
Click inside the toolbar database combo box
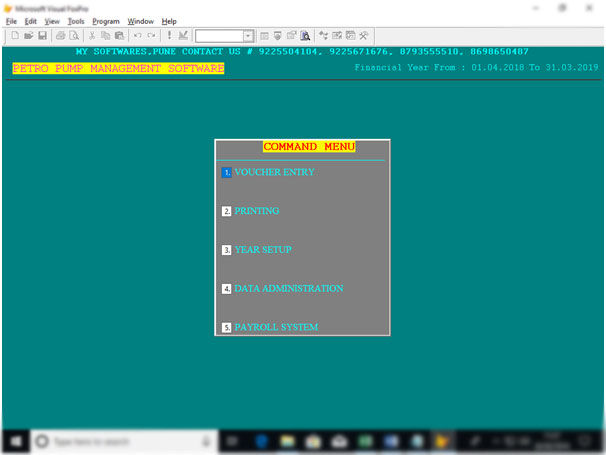pyautogui.click(x=220, y=36)
